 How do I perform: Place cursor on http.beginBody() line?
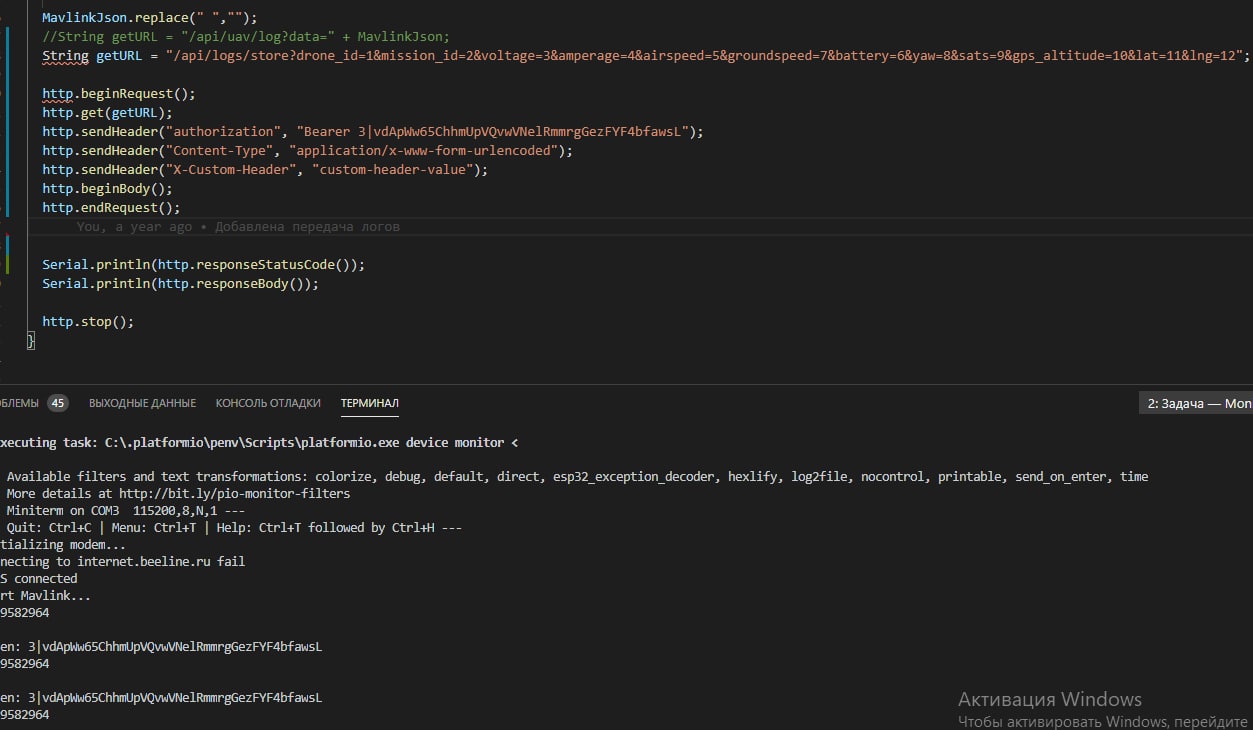pyautogui.click(x=107, y=188)
